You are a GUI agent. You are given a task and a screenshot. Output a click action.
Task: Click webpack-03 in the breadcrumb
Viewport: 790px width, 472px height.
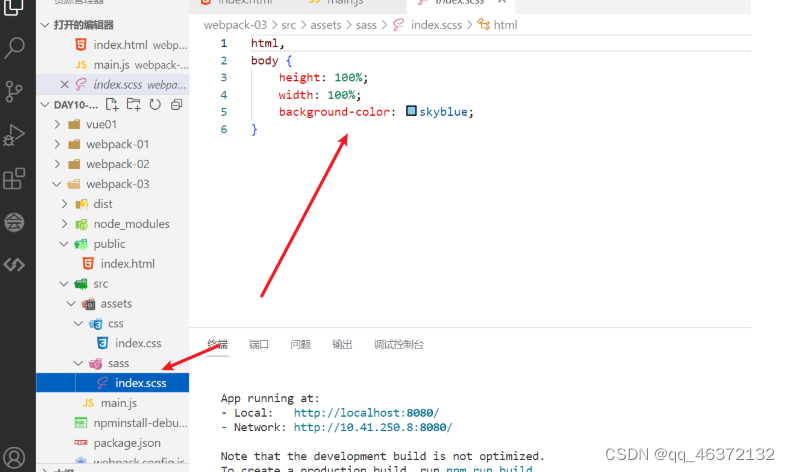(x=235, y=25)
